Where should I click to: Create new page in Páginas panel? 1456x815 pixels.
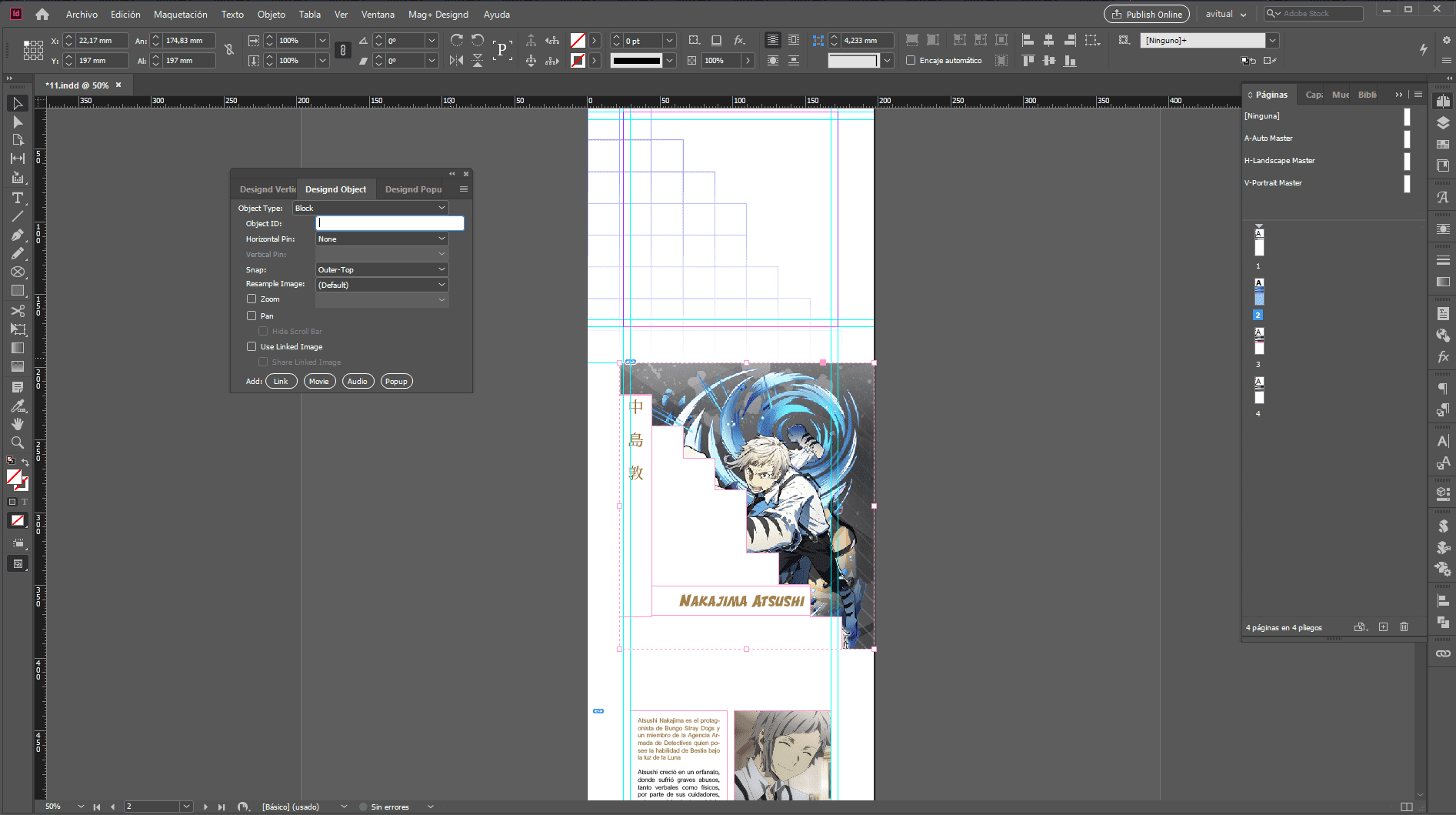[1383, 627]
